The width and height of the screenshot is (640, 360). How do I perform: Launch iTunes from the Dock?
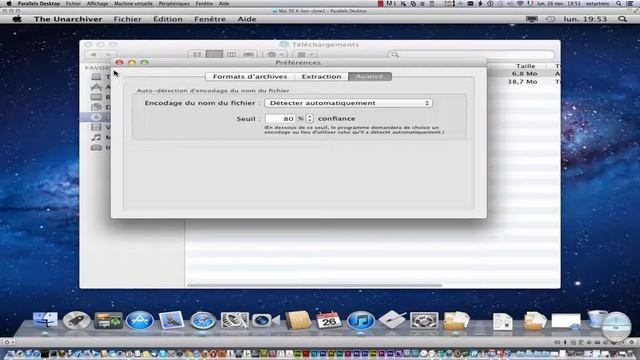pyautogui.click(x=361, y=320)
